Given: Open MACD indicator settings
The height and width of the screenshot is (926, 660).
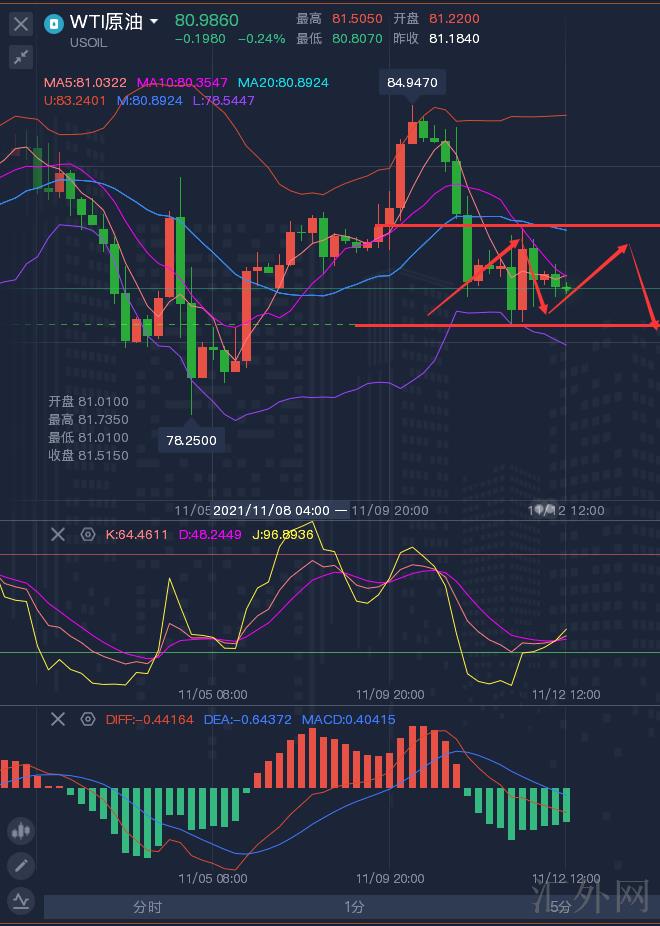Looking at the screenshot, I should [x=88, y=719].
